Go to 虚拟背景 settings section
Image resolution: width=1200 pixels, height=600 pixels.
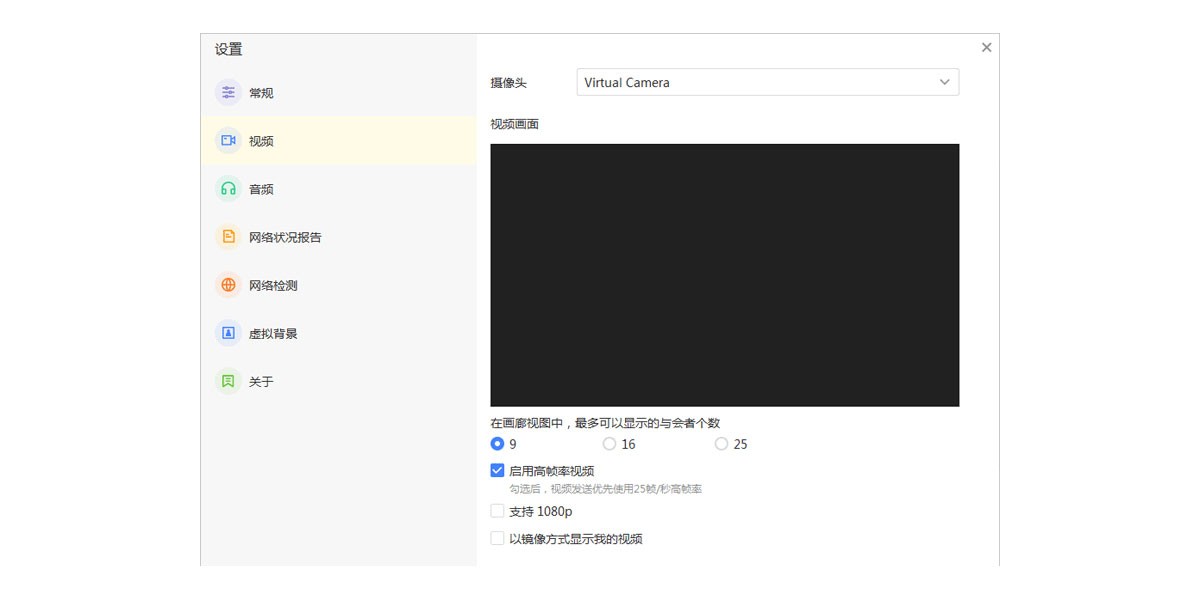[273, 333]
